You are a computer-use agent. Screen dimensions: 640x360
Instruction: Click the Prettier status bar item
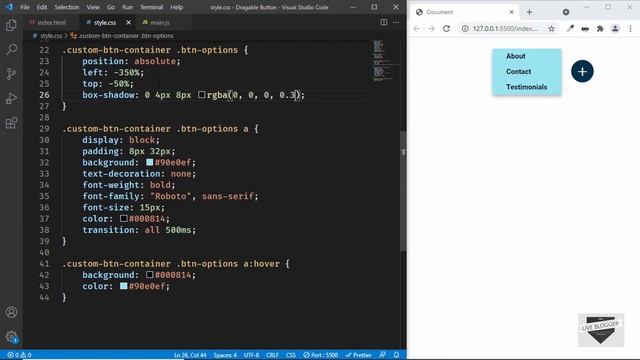click(358, 355)
